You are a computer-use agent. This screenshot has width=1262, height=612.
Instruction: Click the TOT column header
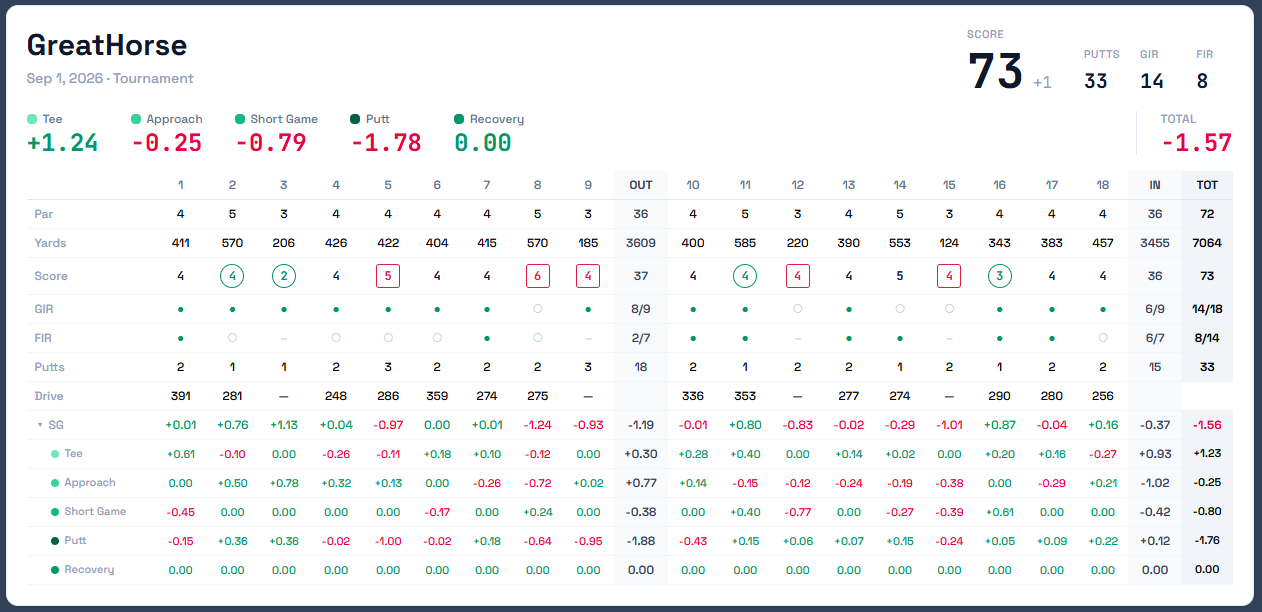coord(1207,185)
